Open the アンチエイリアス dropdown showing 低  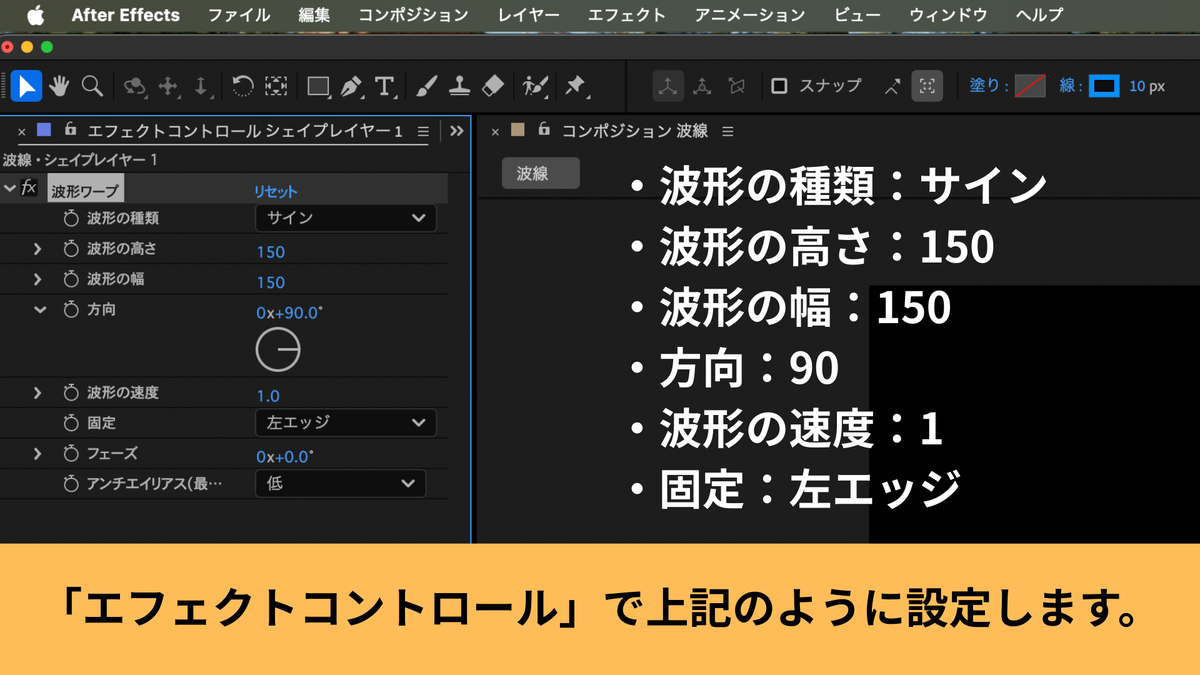tap(340, 484)
